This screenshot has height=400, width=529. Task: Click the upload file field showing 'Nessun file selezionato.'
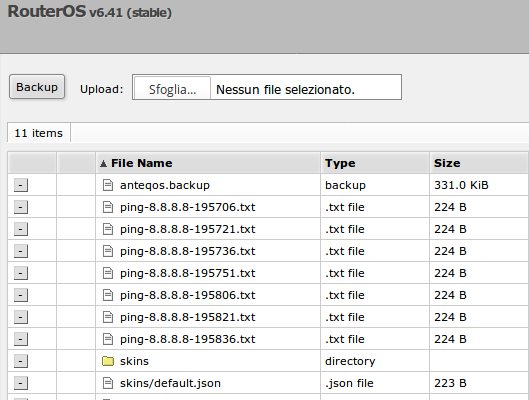pos(267,87)
